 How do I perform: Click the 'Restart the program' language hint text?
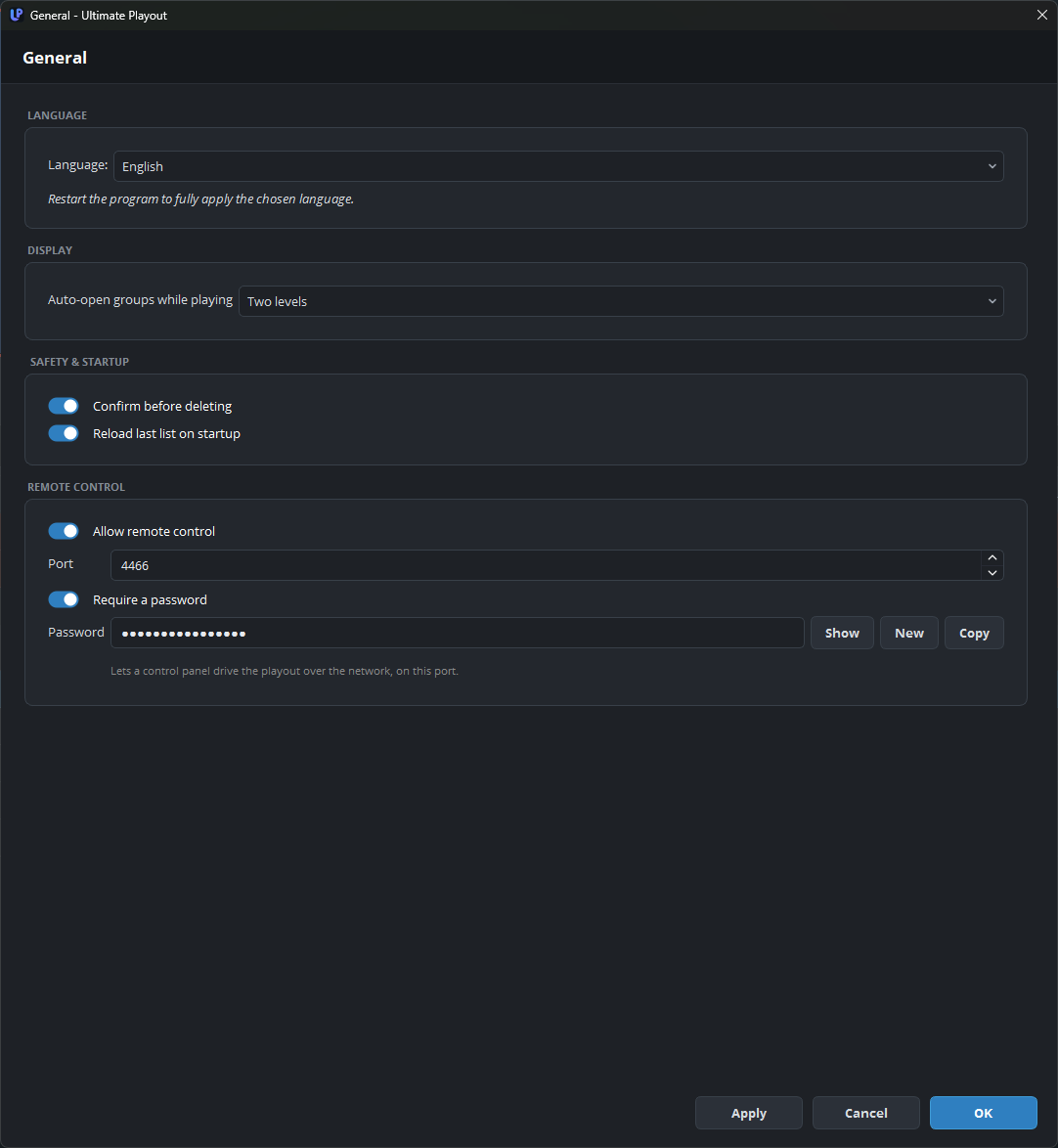coord(200,199)
